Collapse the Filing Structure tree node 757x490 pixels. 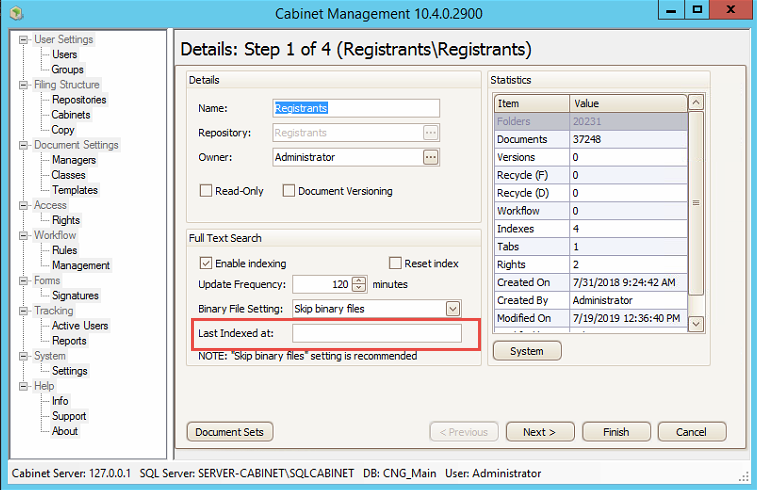[23, 85]
